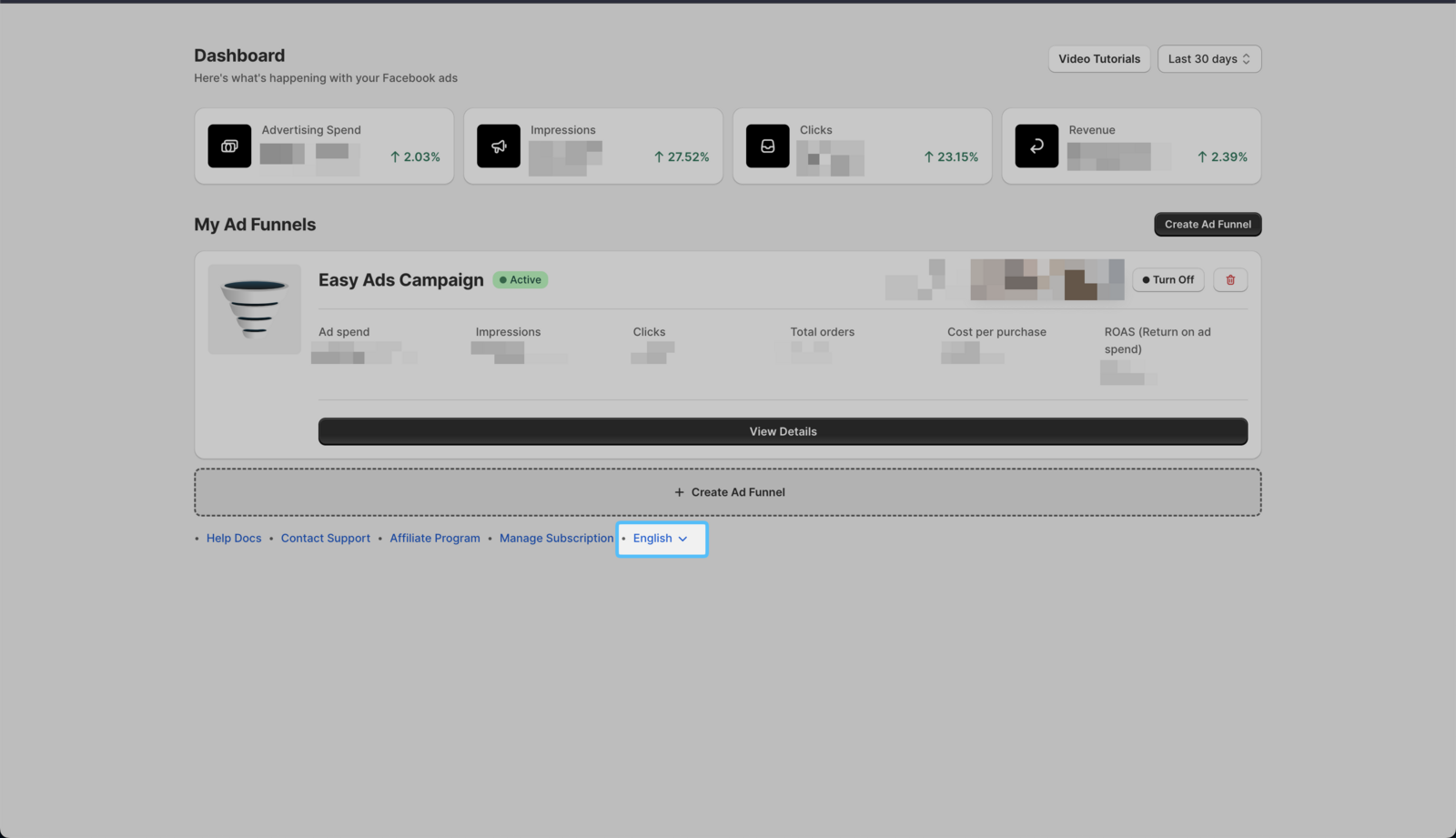Viewport: 1456px width, 838px height.
Task: Click the Revenue 2.39% increase indicator
Action: [x=1222, y=157]
